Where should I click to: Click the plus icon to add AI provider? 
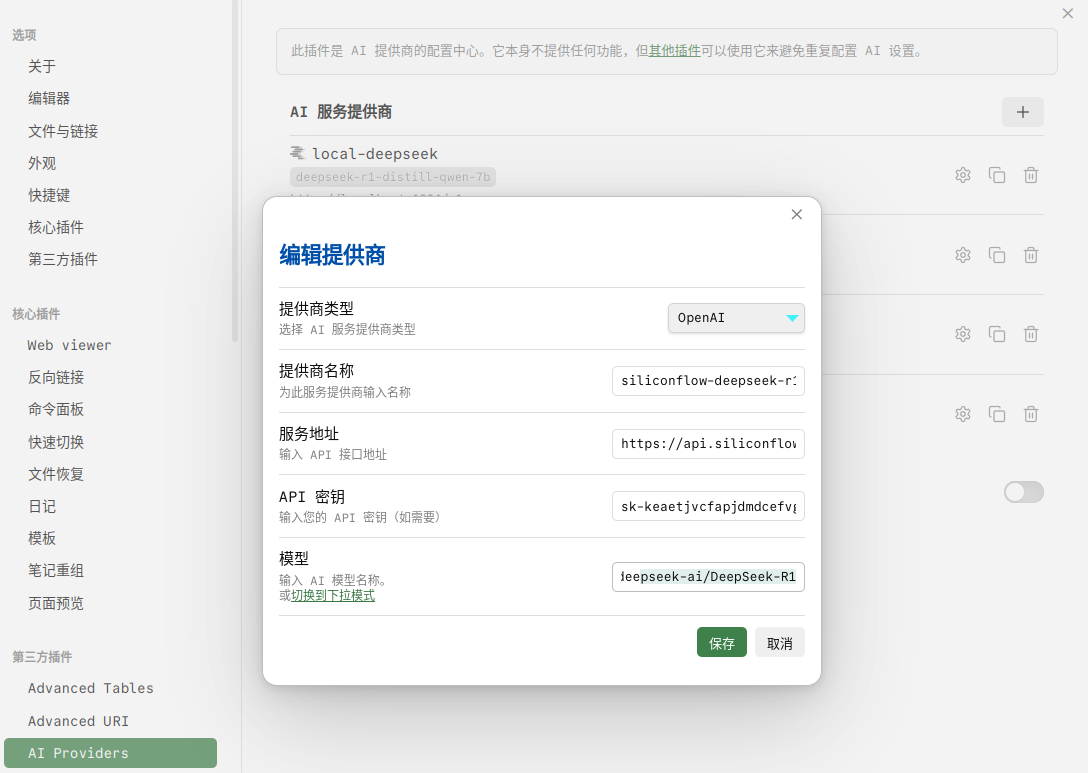tap(1022, 112)
